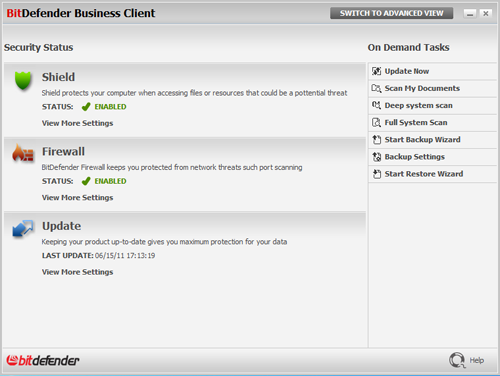Open the Help link
500x376 pixels.
[477, 360]
